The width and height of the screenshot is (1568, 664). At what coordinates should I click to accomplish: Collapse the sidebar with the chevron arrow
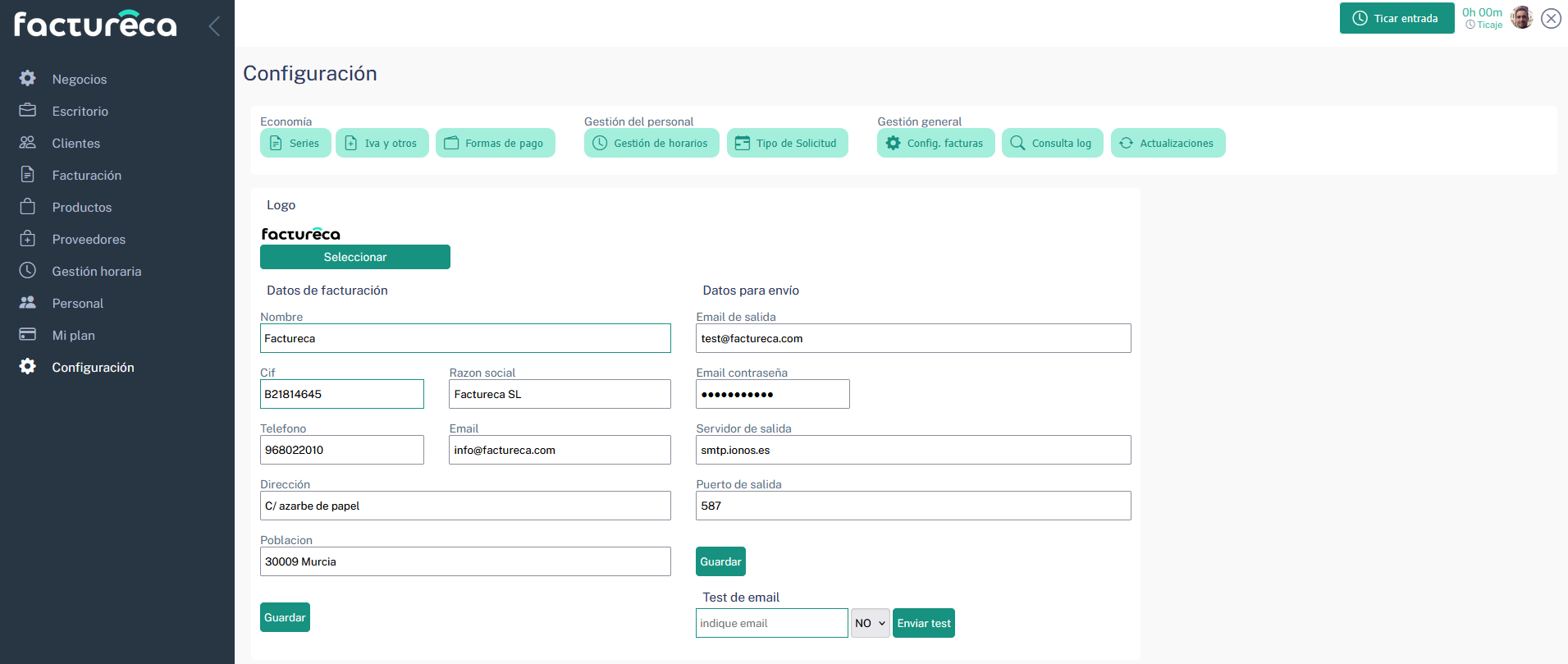tap(214, 25)
